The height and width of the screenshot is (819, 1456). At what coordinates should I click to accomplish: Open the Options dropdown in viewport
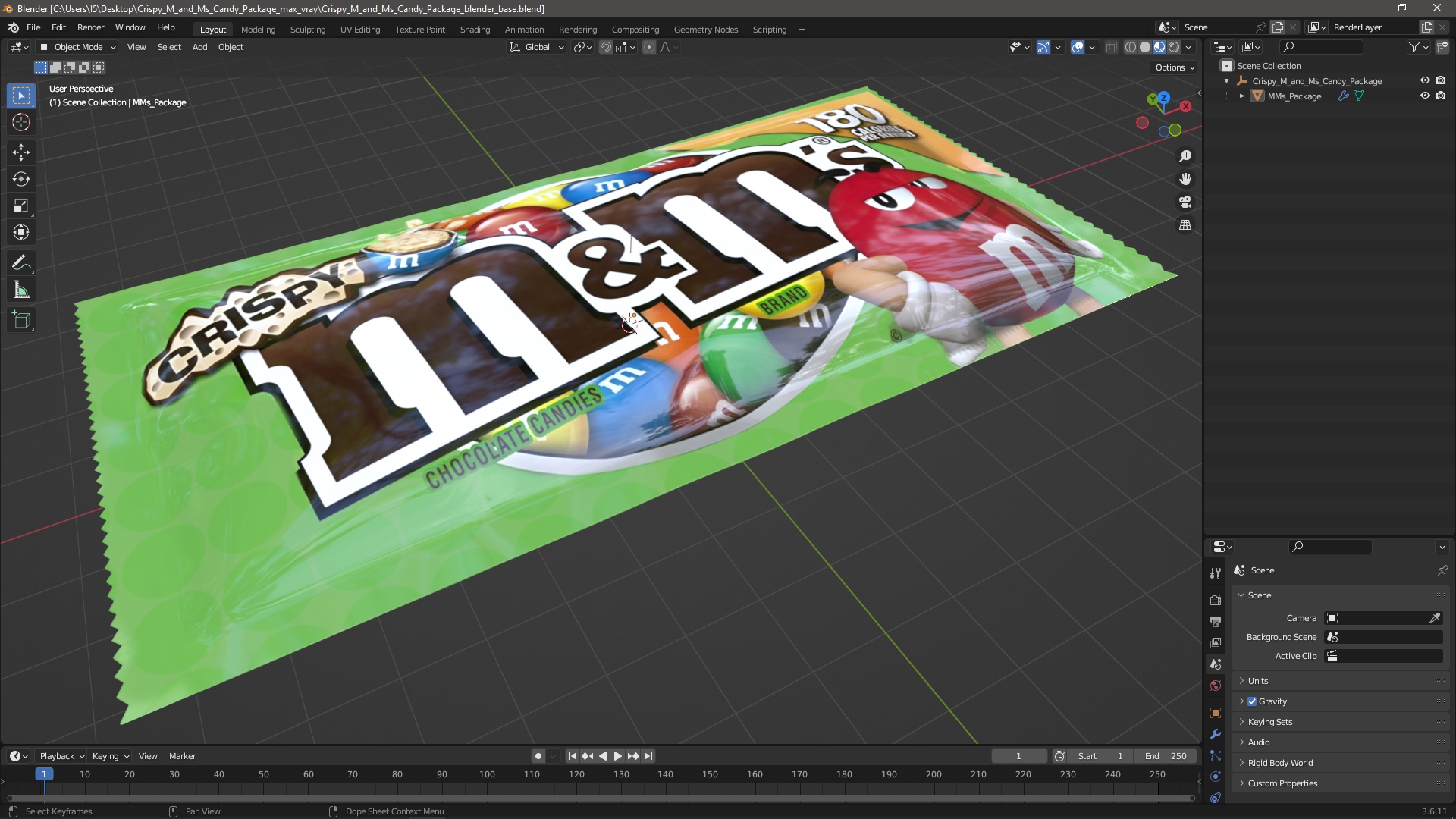pos(1175,67)
